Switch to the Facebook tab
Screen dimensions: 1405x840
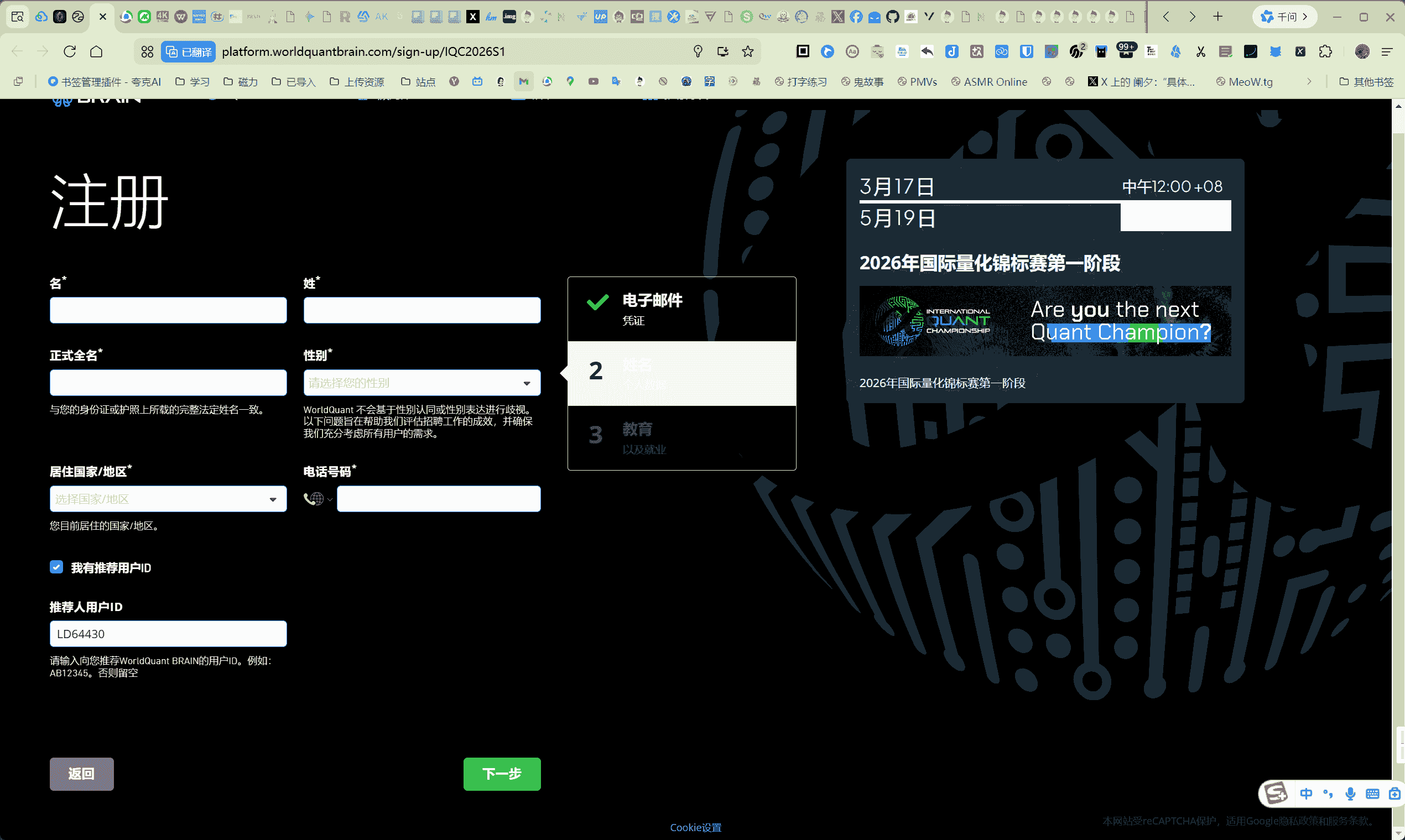pos(856,17)
